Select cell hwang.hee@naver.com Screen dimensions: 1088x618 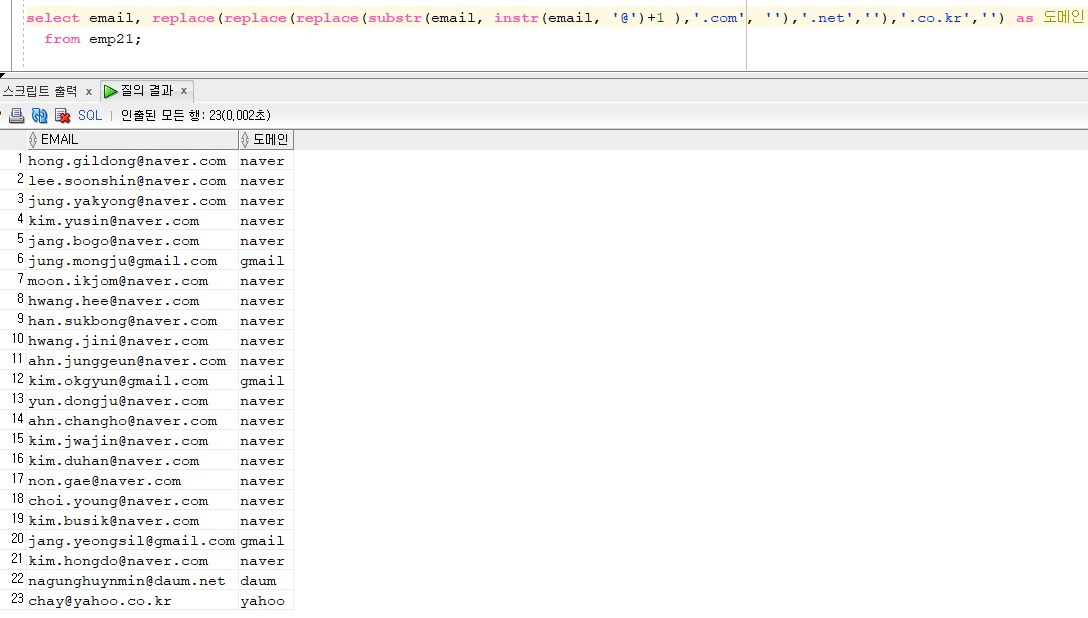pyautogui.click(x=132, y=301)
